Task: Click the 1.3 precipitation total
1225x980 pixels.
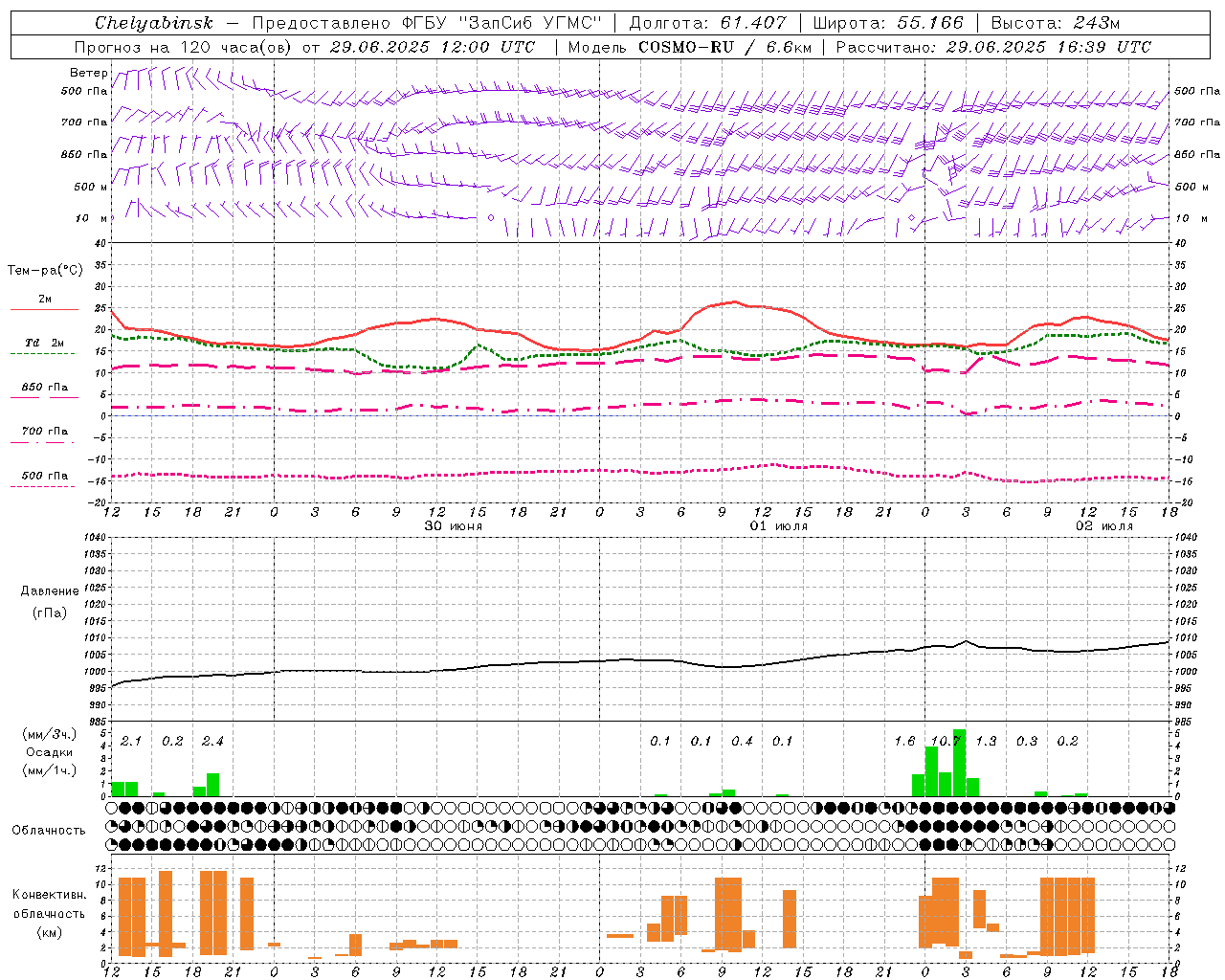Action: point(986,742)
